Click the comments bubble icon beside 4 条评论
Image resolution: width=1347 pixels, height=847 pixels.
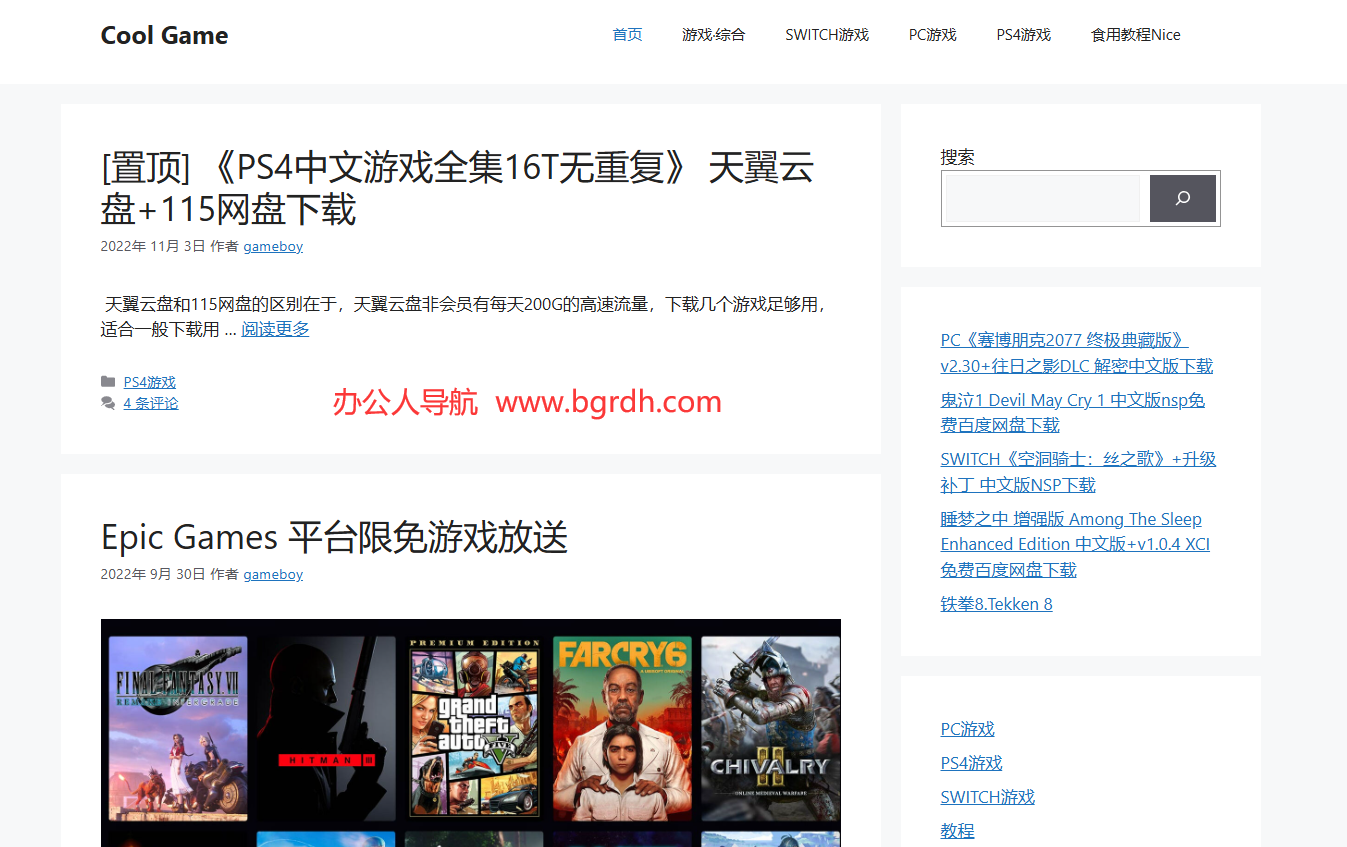(108, 403)
